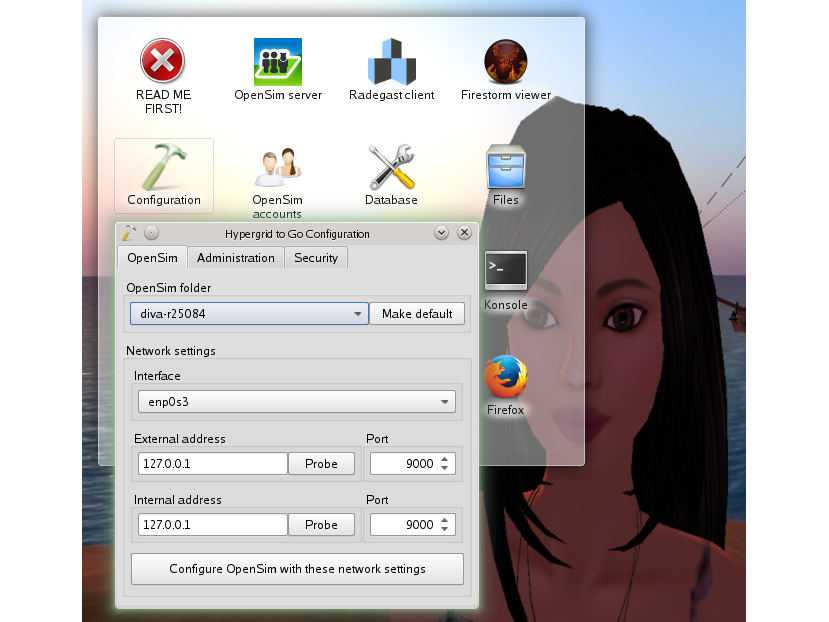The image size is (829, 622).
Task: Click the "Interface" label
Action: point(157,376)
